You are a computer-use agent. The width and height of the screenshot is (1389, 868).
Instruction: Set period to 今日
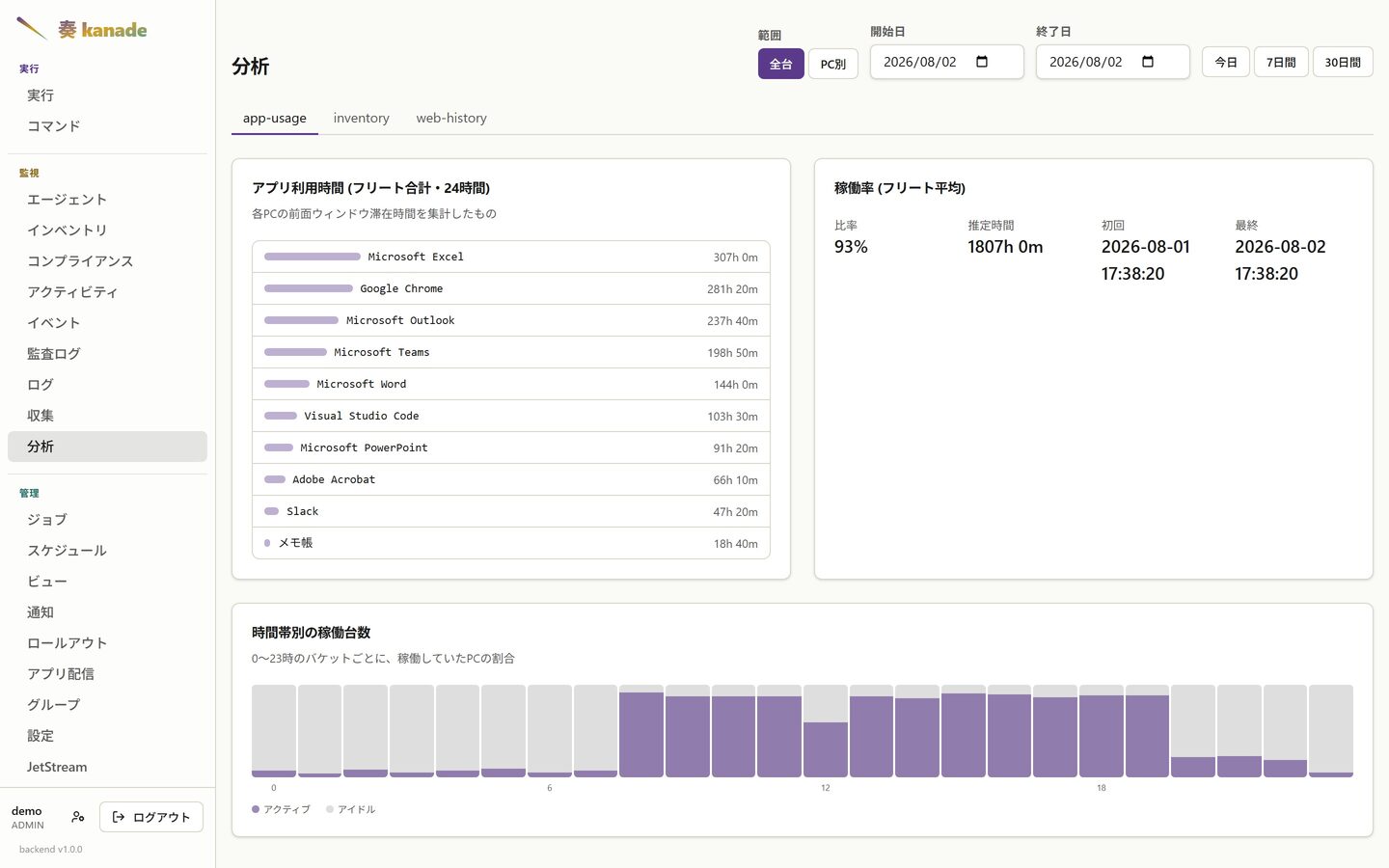coord(1226,62)
